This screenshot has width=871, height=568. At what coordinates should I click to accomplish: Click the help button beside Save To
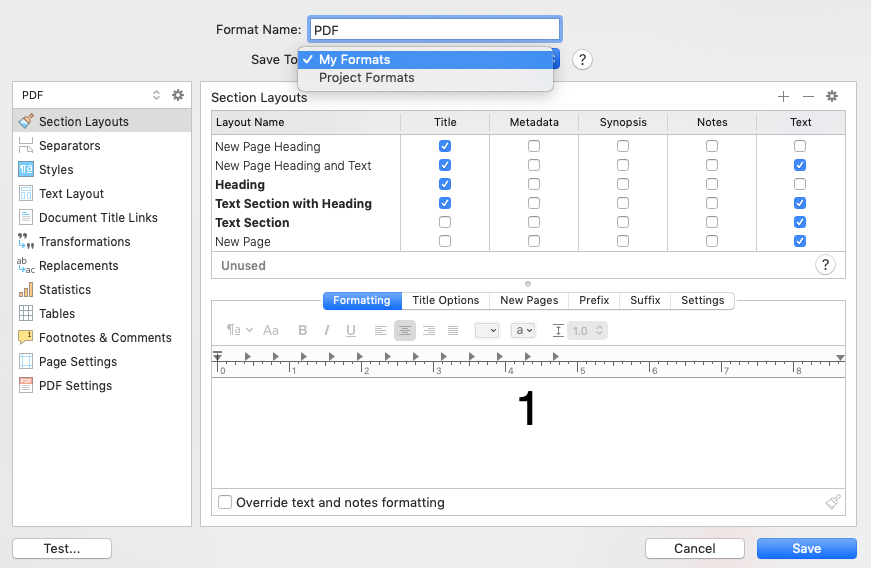click(582, 59)
